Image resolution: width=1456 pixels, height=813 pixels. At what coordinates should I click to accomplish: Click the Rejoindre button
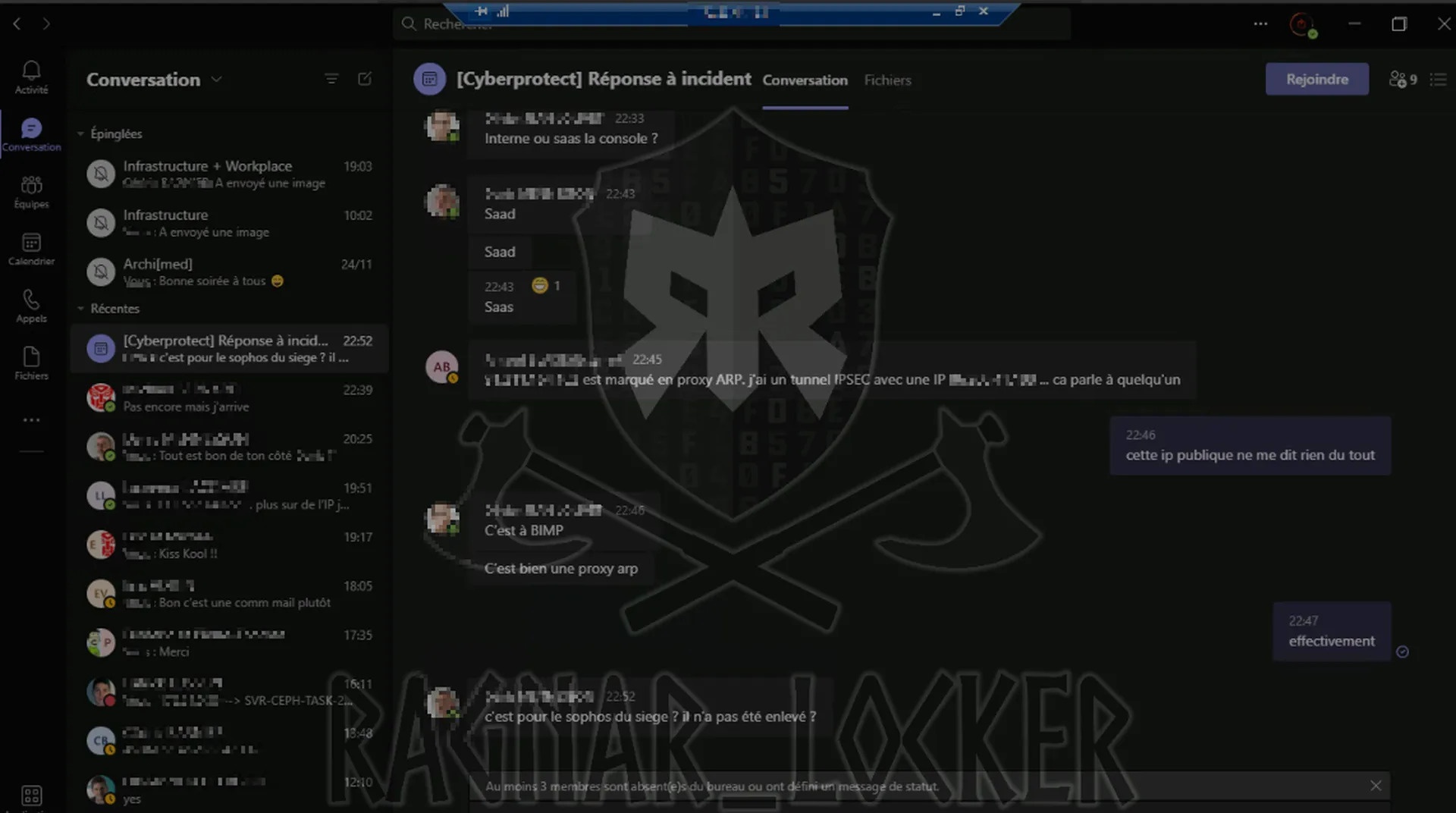tap(1317, 79)
